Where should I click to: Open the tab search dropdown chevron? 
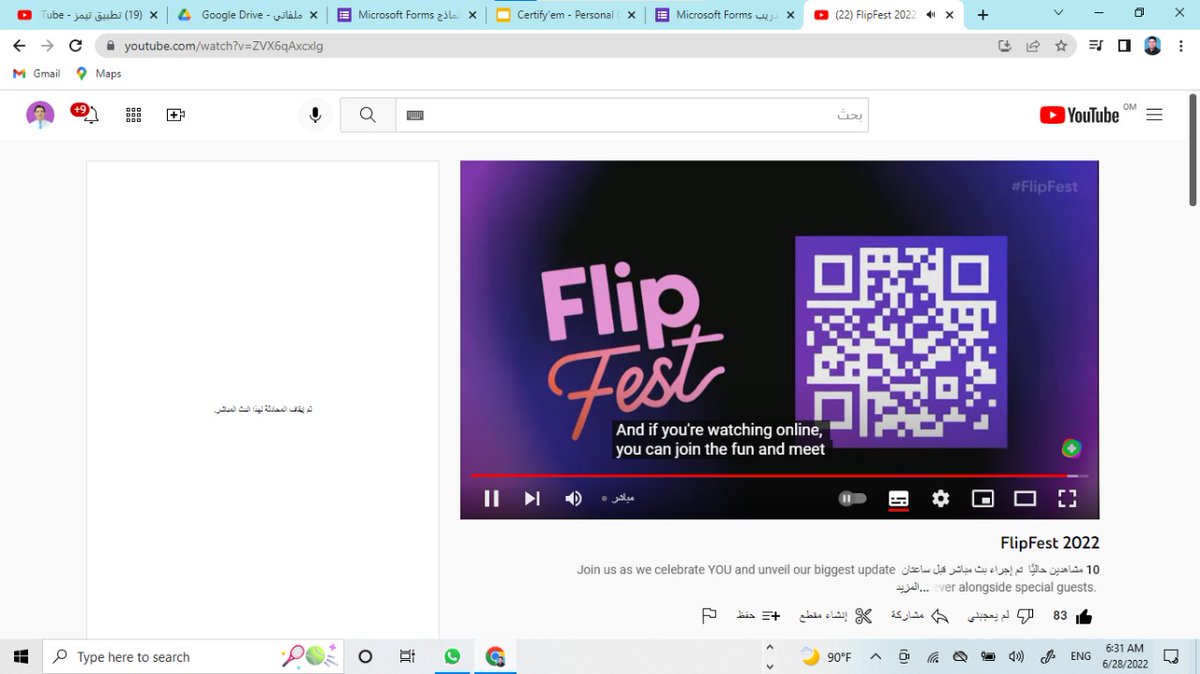(x=1060, y=13)
